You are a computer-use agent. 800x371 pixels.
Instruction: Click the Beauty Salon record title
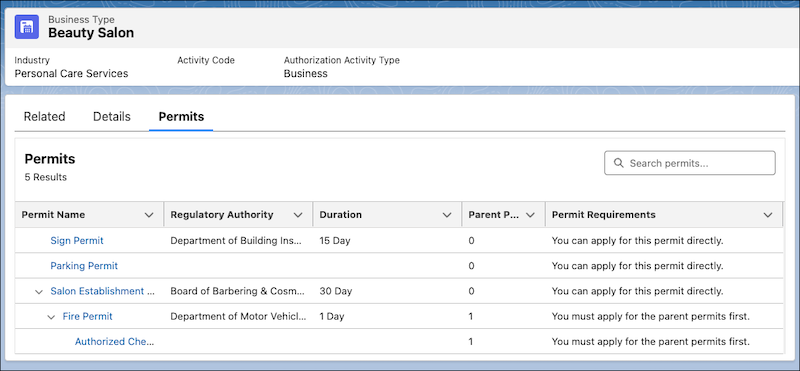(91, 33)
